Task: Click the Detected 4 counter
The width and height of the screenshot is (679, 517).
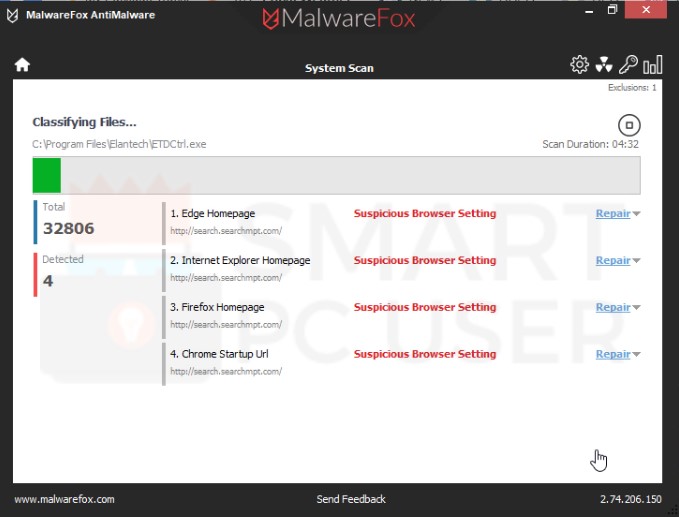Action: coord(60,274)
